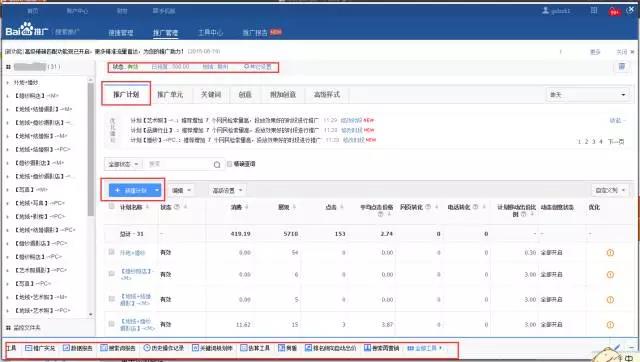
Task: Open the 编辑 dropdown
Action: 181,191
